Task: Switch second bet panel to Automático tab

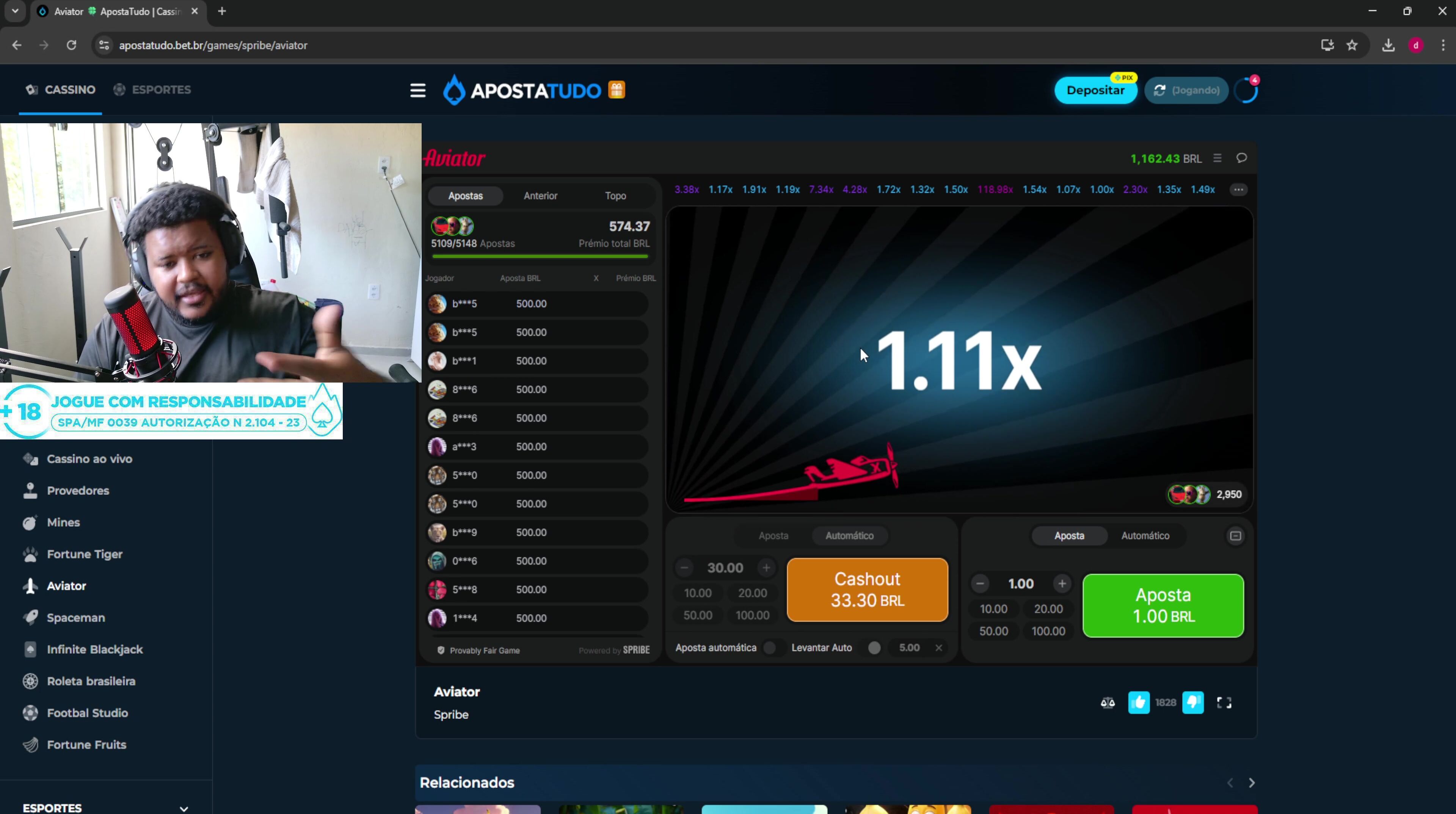Action: click(x=1145, y=536)
